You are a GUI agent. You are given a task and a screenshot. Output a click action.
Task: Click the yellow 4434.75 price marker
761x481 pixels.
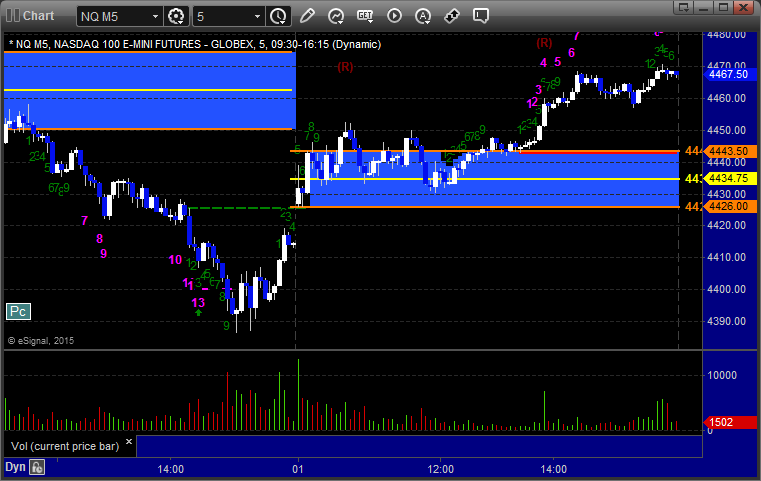728,178
